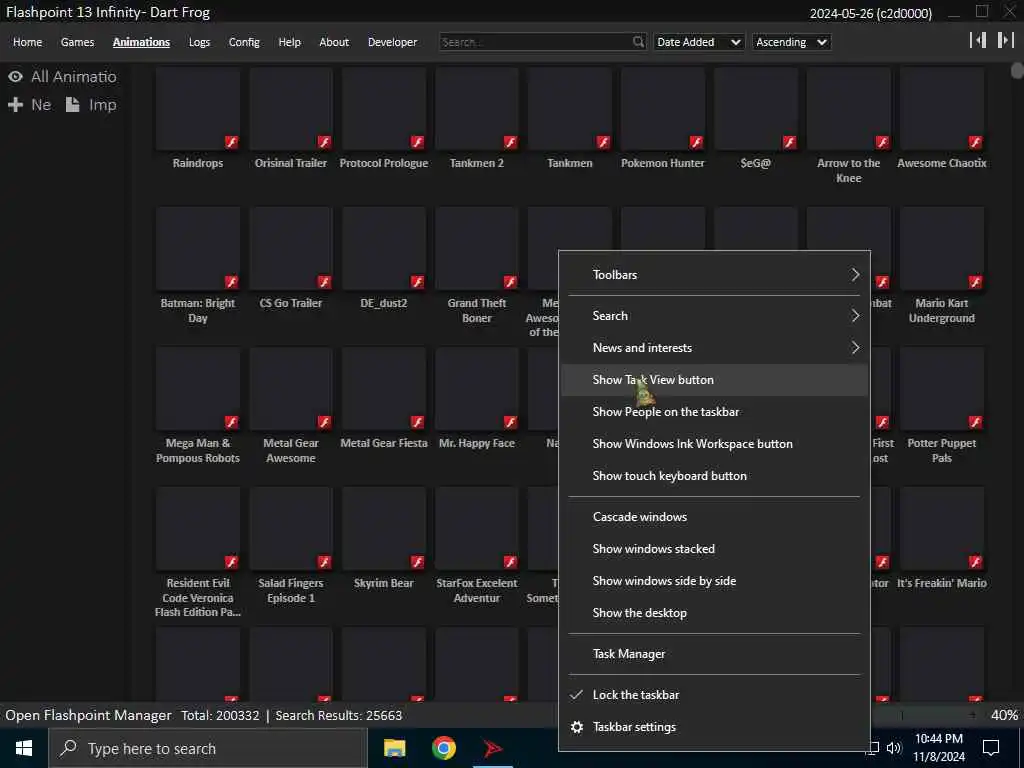Image resolution: width=1024 pixels, height=768 pixels.
Task: Select Show windows stacked
Action: coord(714,549)
